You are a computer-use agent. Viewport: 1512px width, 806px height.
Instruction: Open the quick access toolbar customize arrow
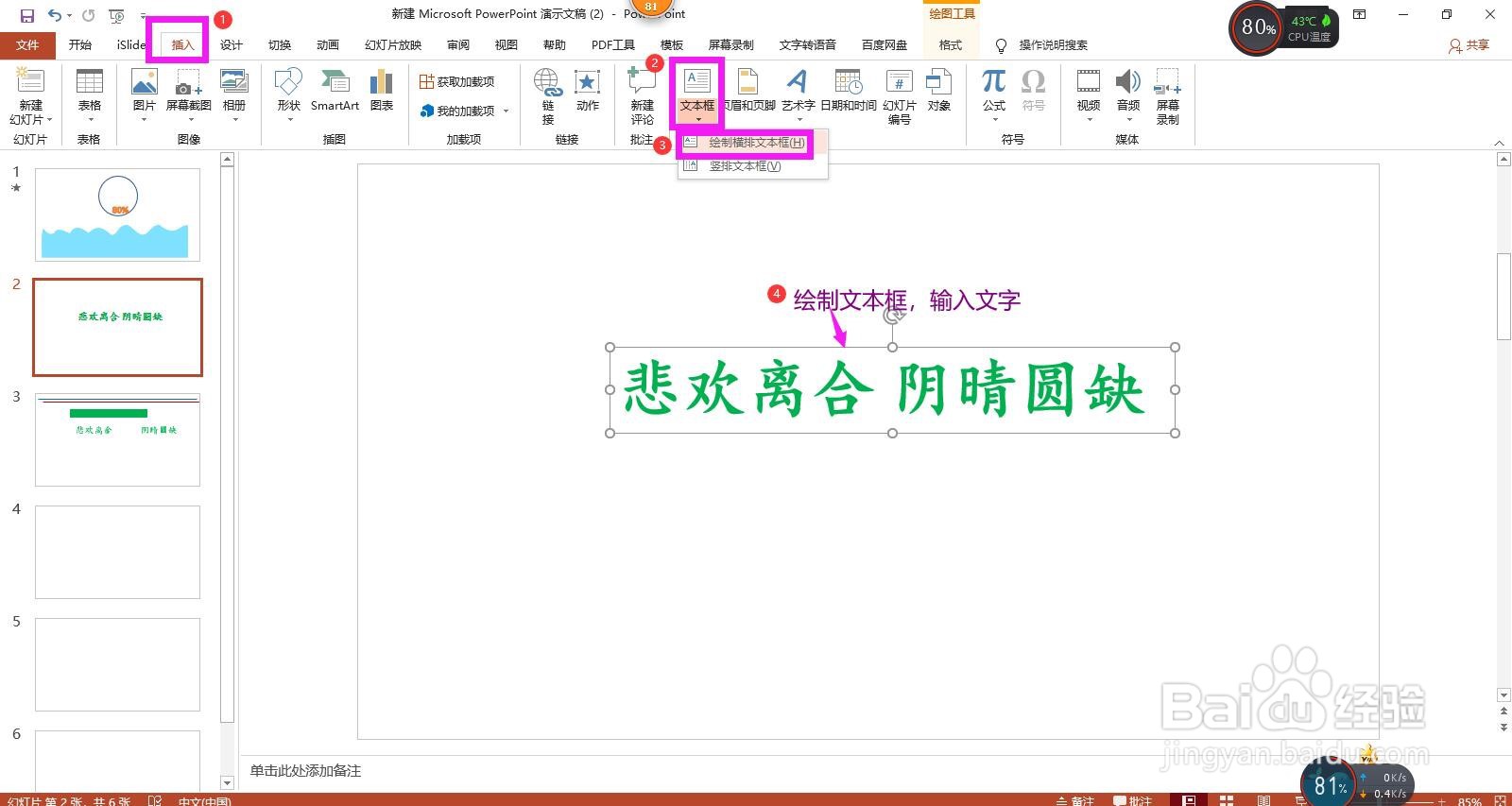pos(144,16)
